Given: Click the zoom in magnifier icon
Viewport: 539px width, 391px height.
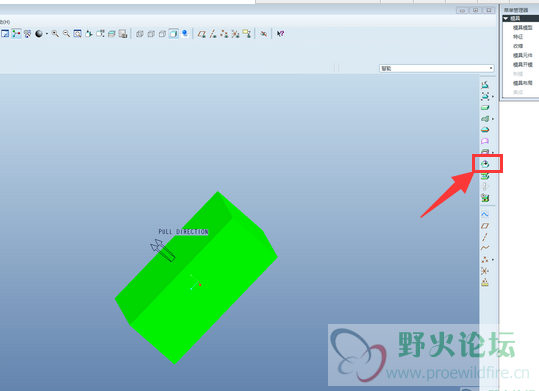Looking at the screenshot, I should (55, 33).
